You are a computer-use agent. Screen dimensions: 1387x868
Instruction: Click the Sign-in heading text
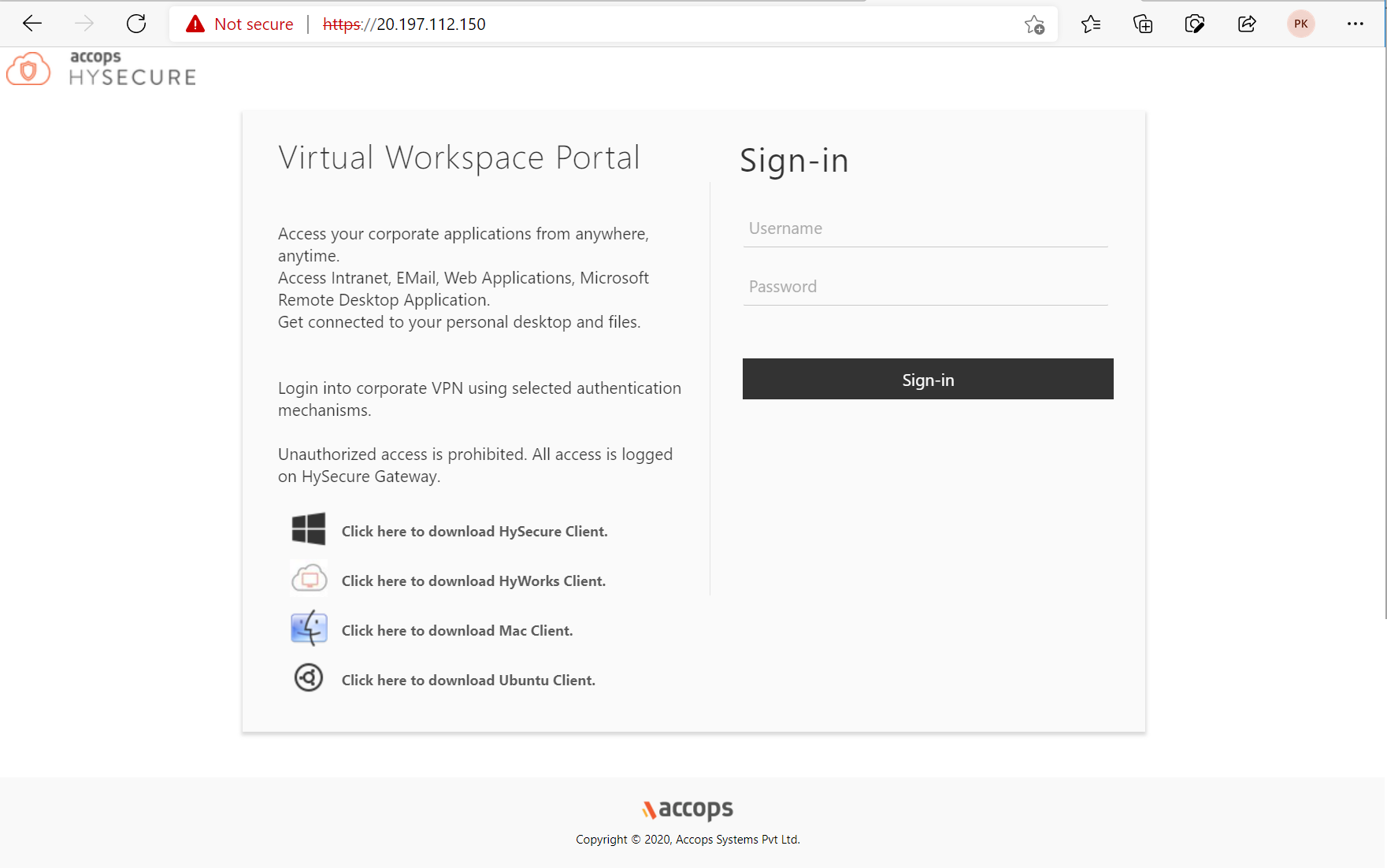click(794, 161)
